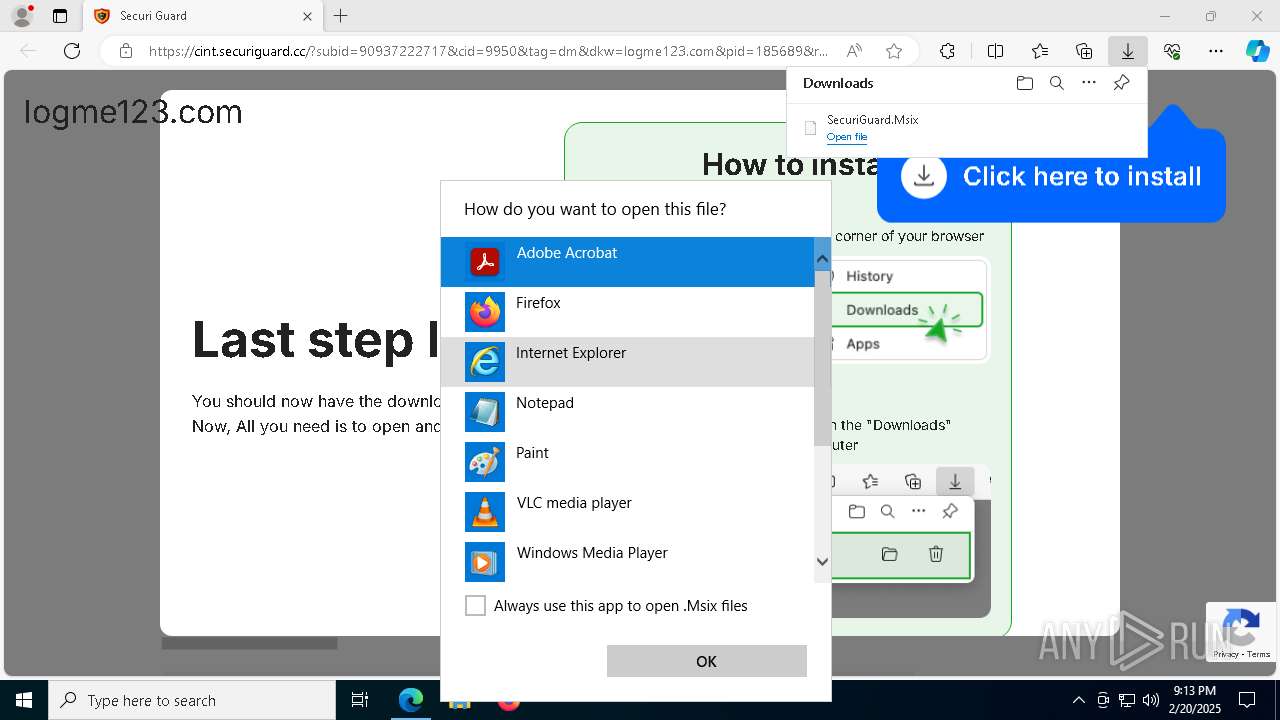Viewport: 1280px width, 720px height.
Task: Select the Securi Guard tab
Action: (x=201, y=16)
